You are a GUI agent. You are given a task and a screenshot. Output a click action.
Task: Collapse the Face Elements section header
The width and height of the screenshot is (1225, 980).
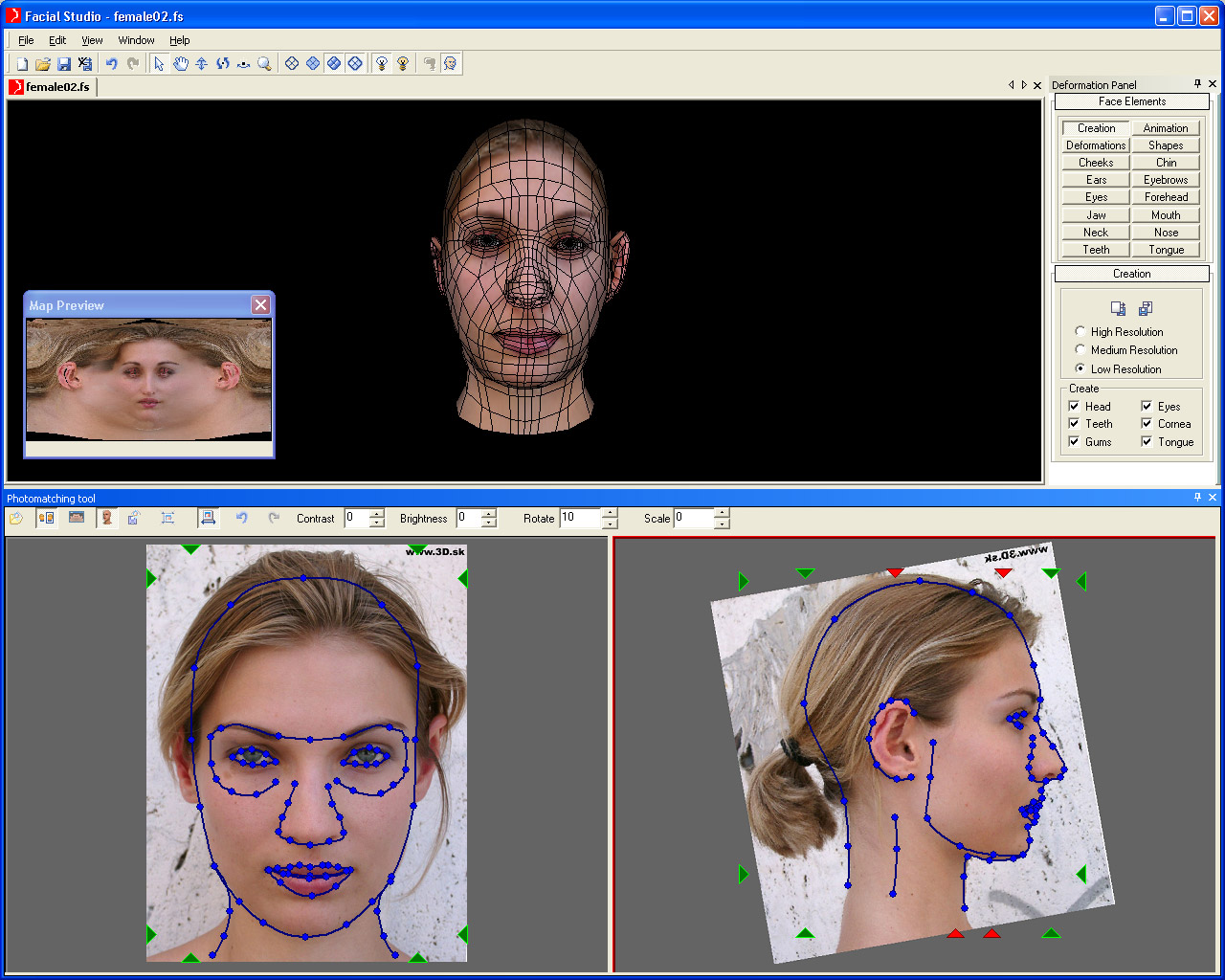1131,101
